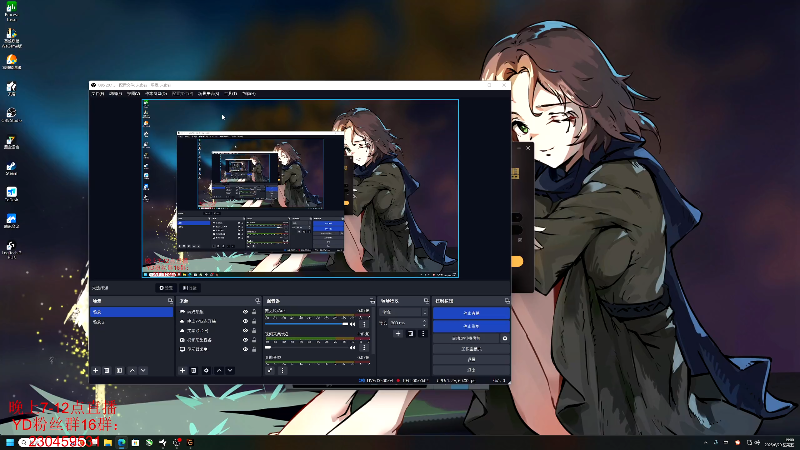Remove the selected source using the Sources dock trash icon
Screen dimensions: 800x450
point(194,370)
